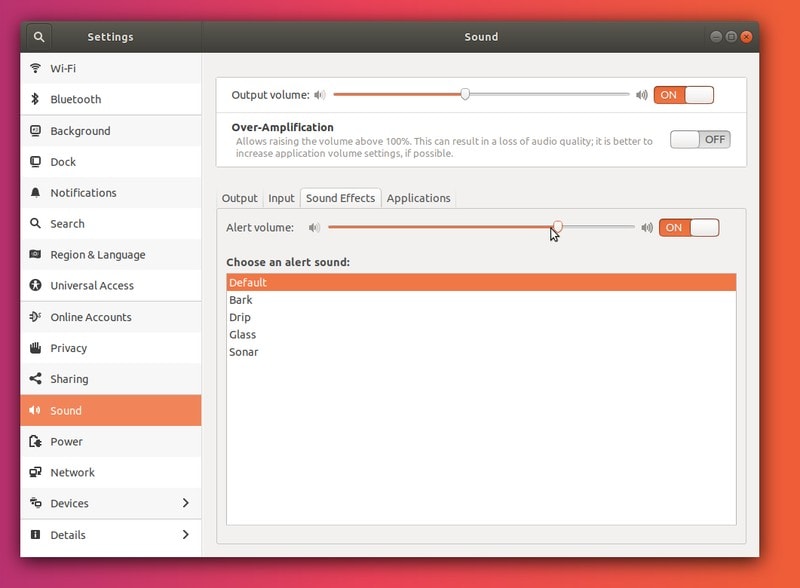The height and width of the screenshot is (588, 800).
Task: Switch to the Output tab
Action: [x=240, y=198]
